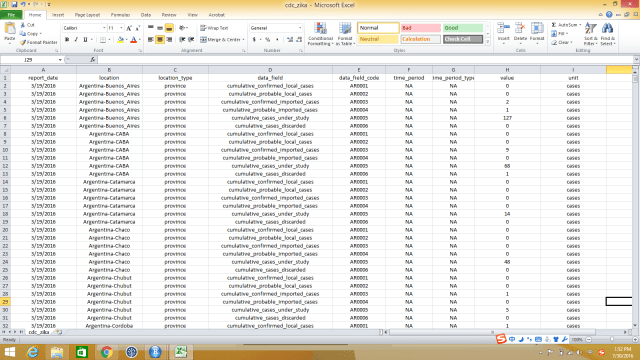Open File Explorer from the taskbar

[x=57, y=352]
